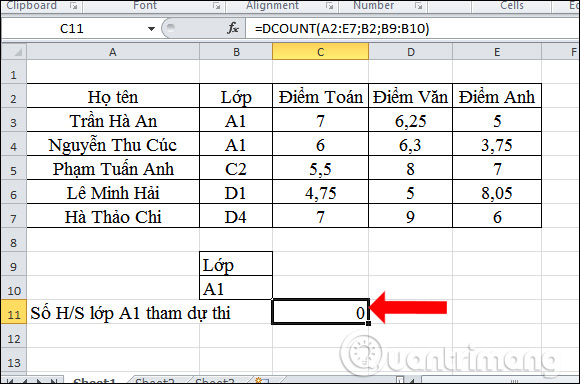The height and width of the screenshot is (384, 580).
Task: Select column C header
Action: (x=320, y=52)
